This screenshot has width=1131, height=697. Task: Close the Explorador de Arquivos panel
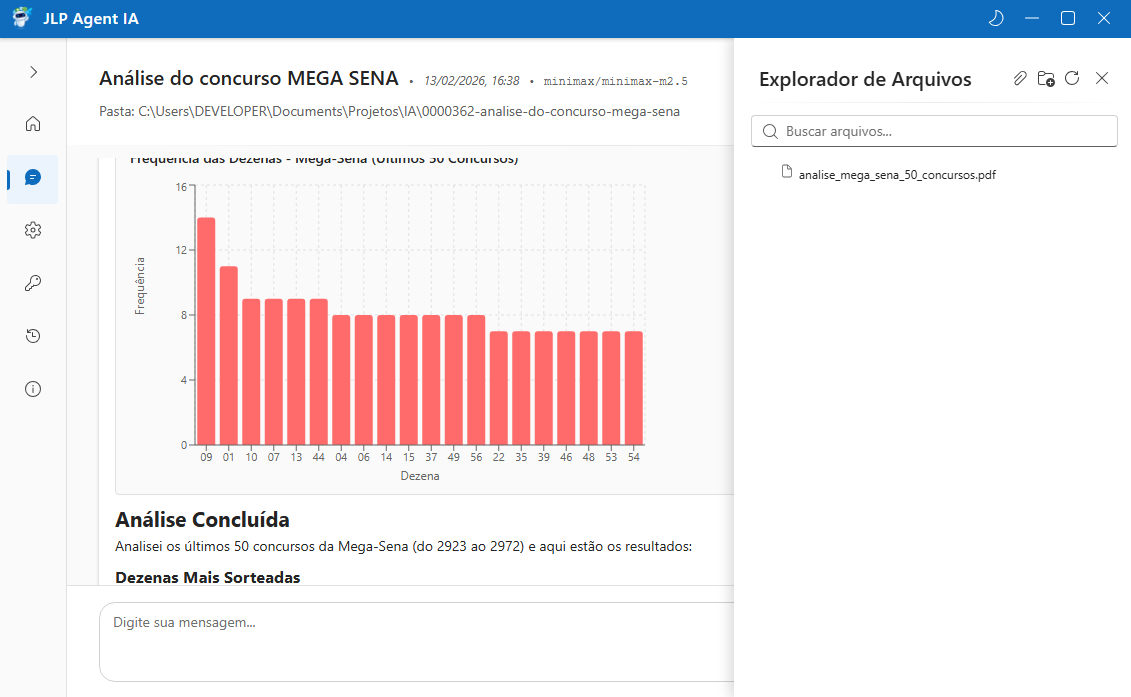point(1103,78)
